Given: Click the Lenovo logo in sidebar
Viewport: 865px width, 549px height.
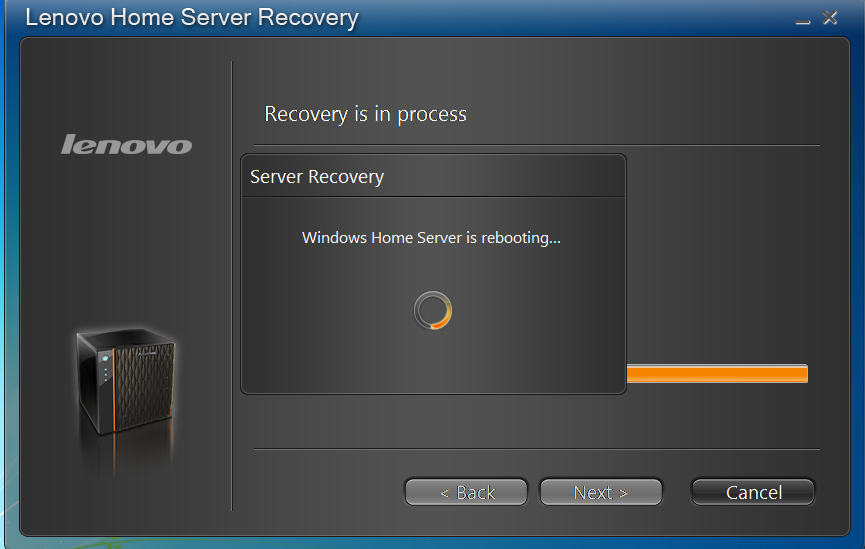Looking at the screenshot, I should 126,145.
